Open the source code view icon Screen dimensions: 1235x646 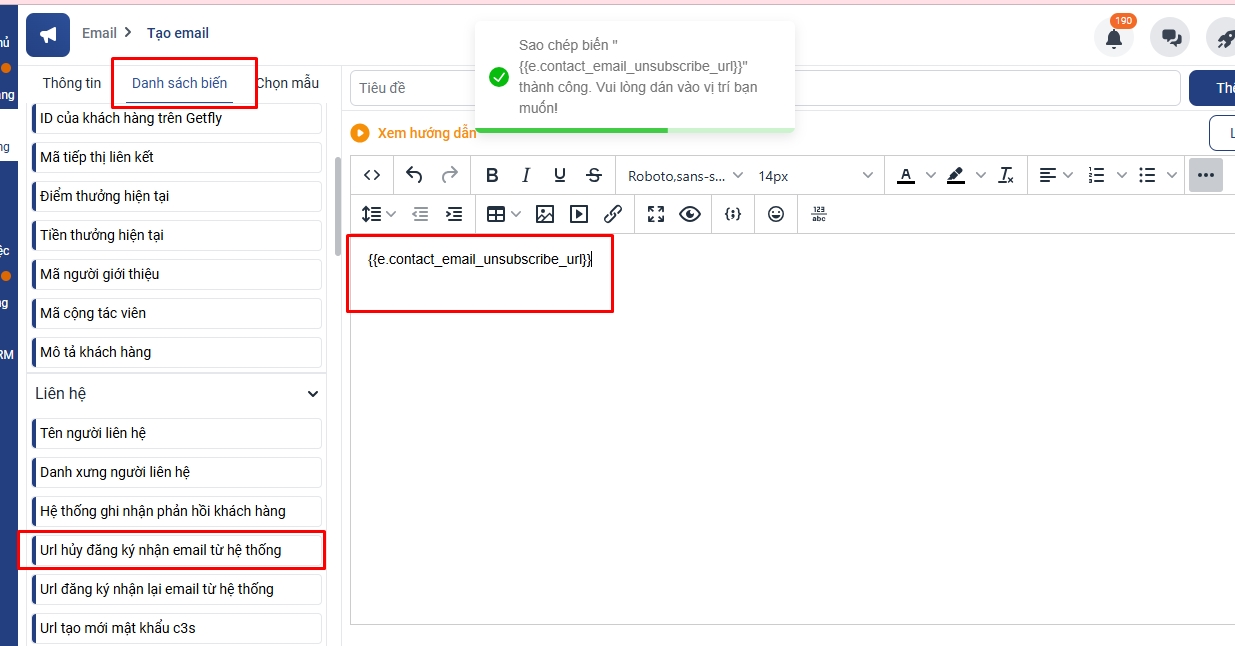tap(372, 175)
